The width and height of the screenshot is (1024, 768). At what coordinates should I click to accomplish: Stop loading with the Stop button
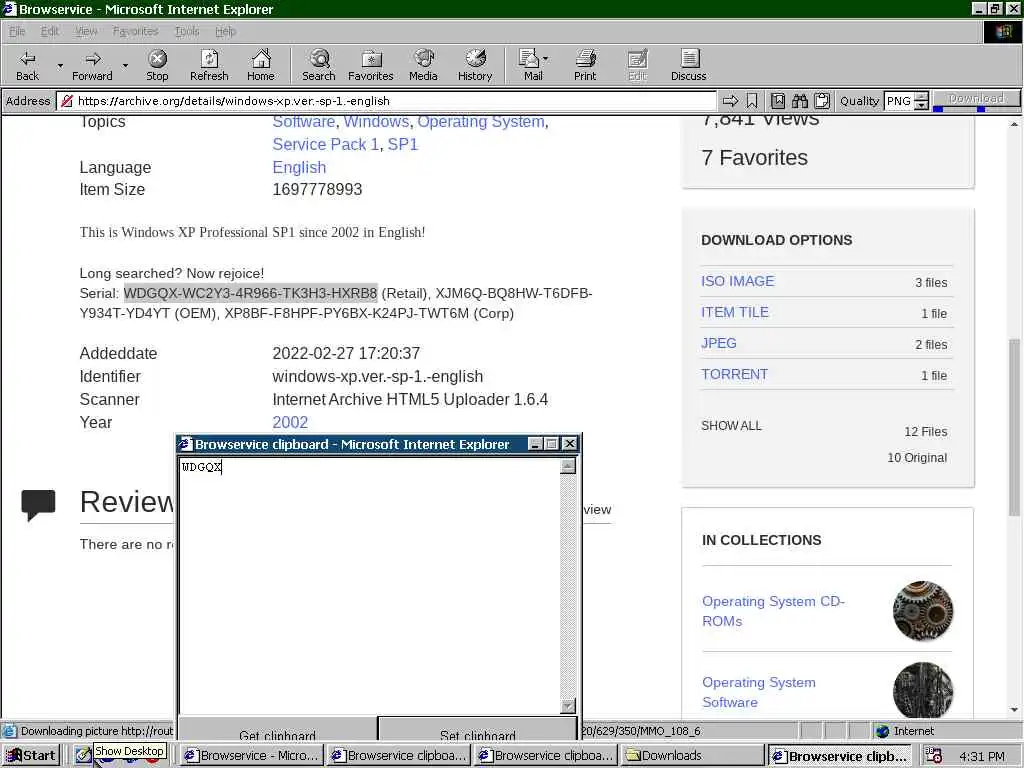[x=157, y=65]
